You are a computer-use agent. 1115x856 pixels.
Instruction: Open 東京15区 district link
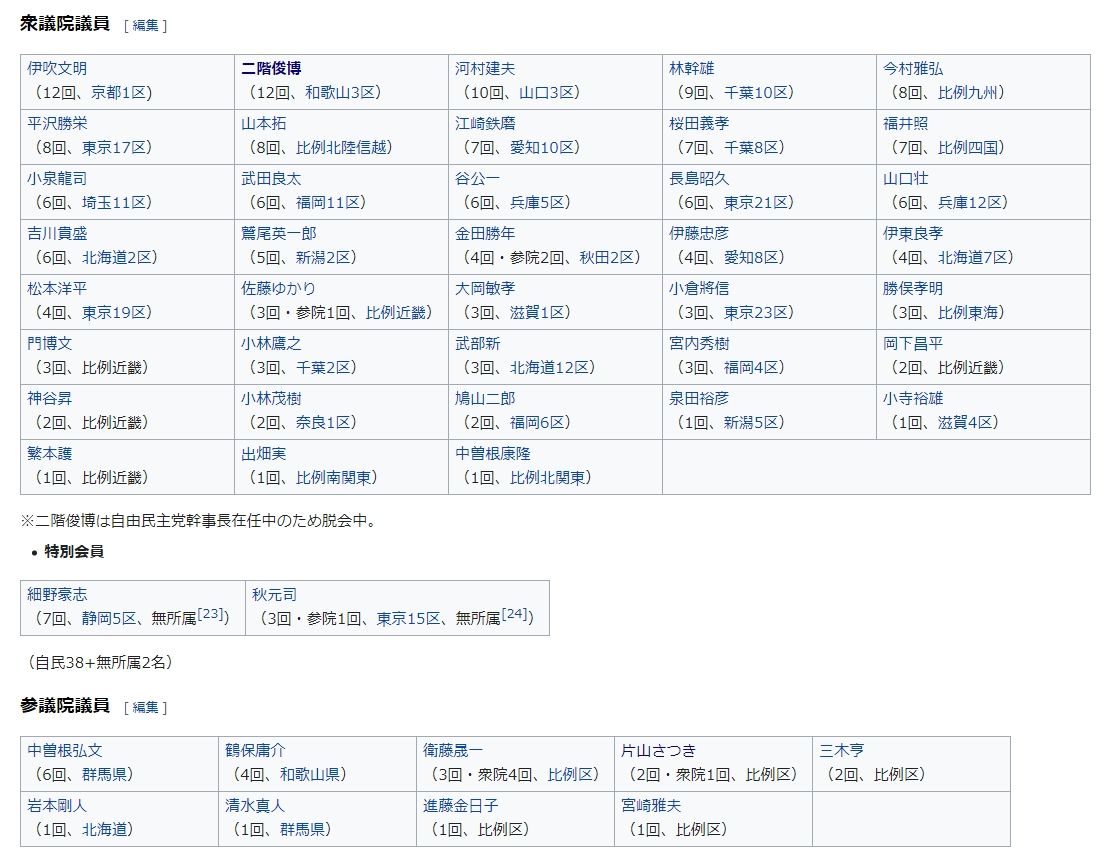click(409, 619)
